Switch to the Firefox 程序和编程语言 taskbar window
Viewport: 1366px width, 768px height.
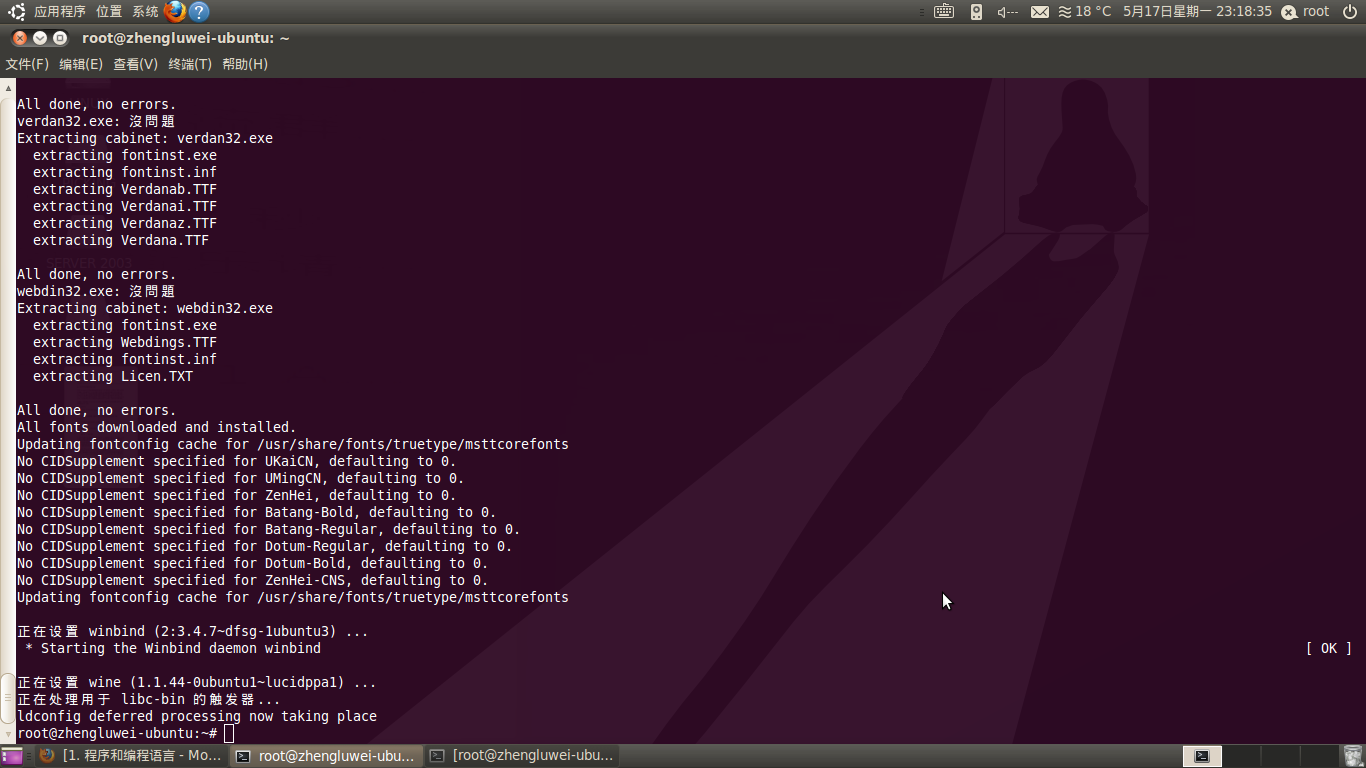130,756
